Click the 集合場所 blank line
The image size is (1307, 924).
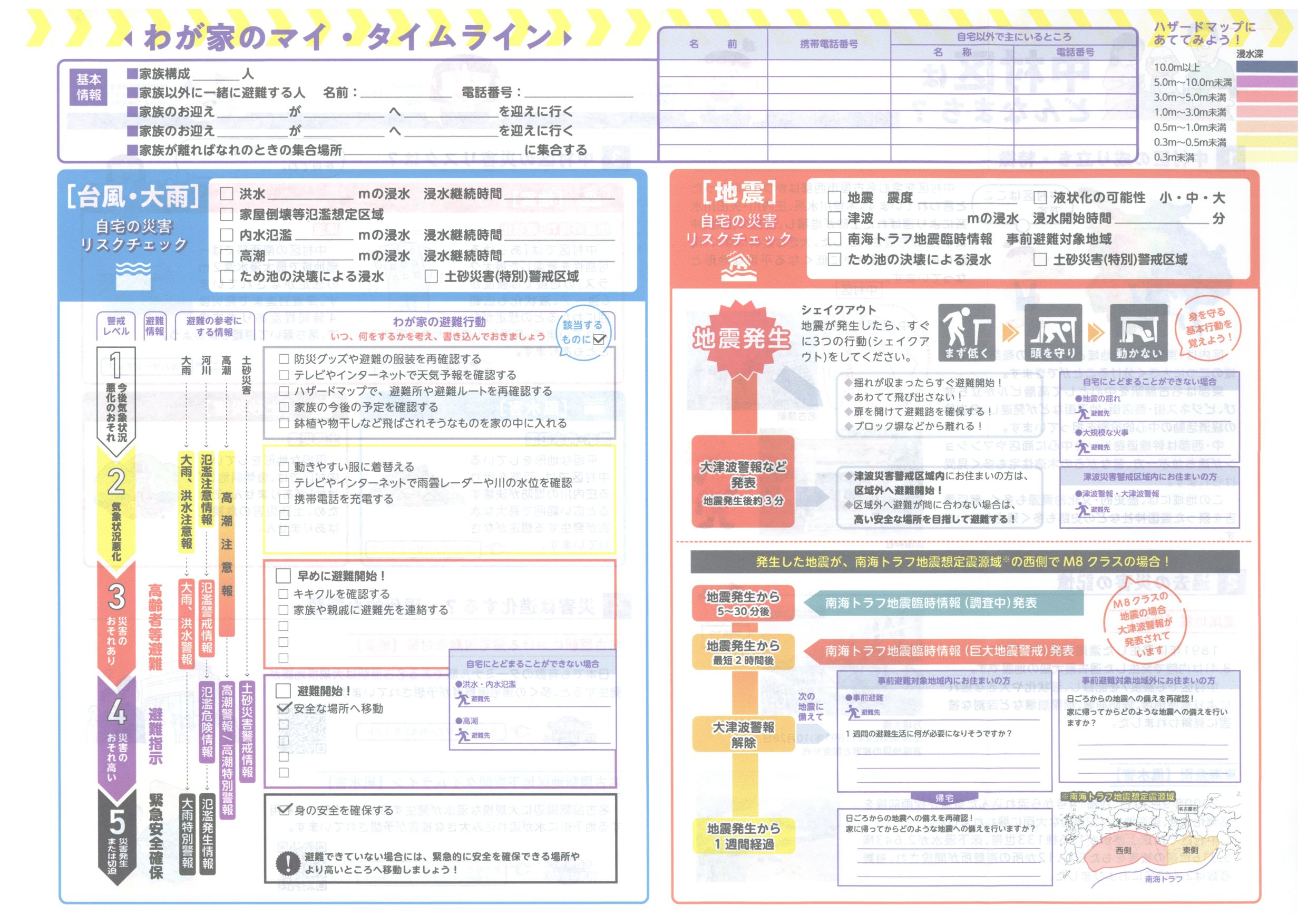click(x=433, y=150)
